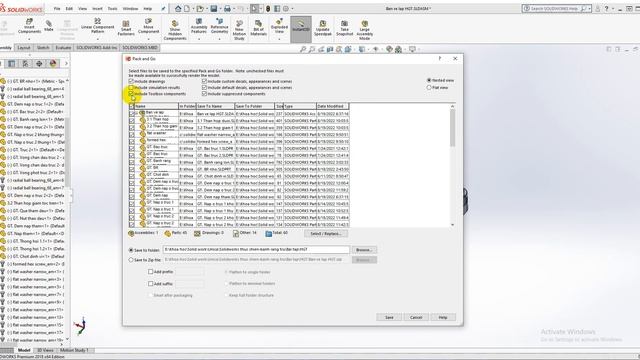Toggle Include Toolbox components checkbox
The image size is (640, 360).
[131, 93]
